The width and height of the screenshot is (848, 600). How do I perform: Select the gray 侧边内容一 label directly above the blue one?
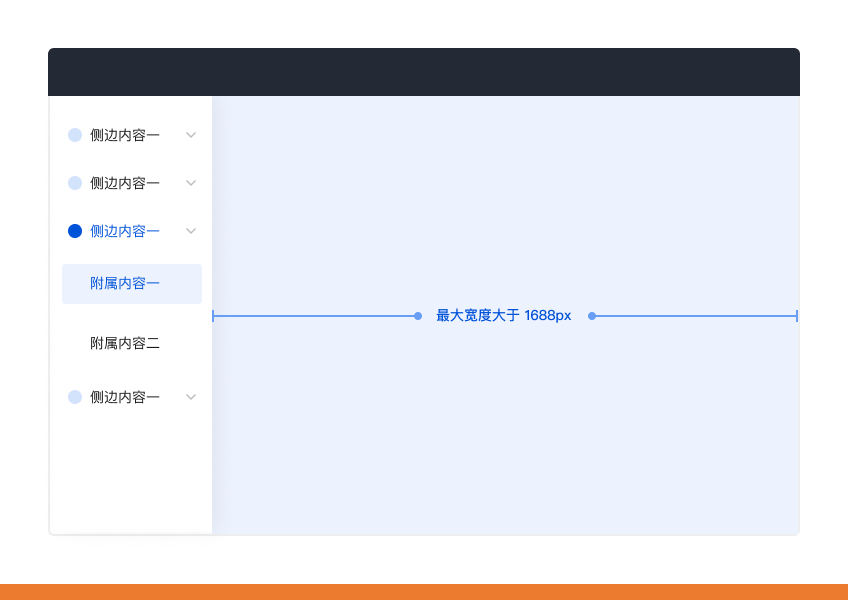(x=125, y=183)
